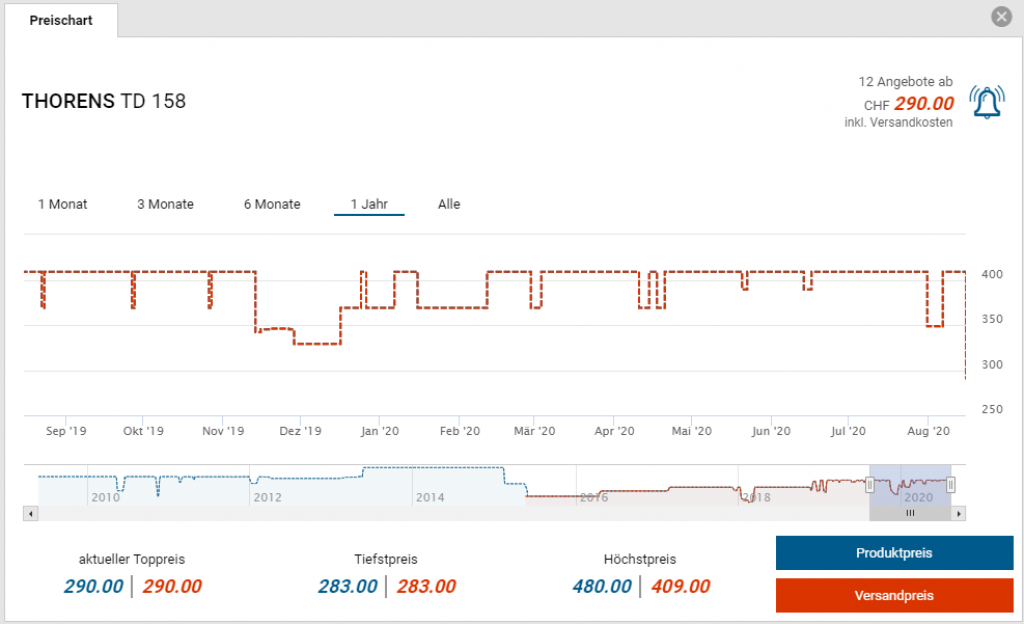Switch chart range to 1 Monat
Viewport: 1024px width, 624px height.
63,204
